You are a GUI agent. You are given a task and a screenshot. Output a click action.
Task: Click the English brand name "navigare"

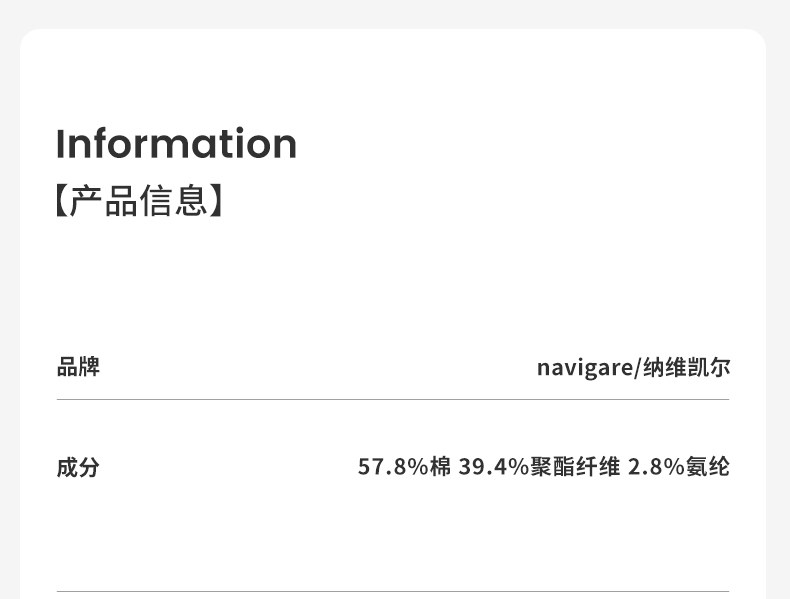[584, 368]
